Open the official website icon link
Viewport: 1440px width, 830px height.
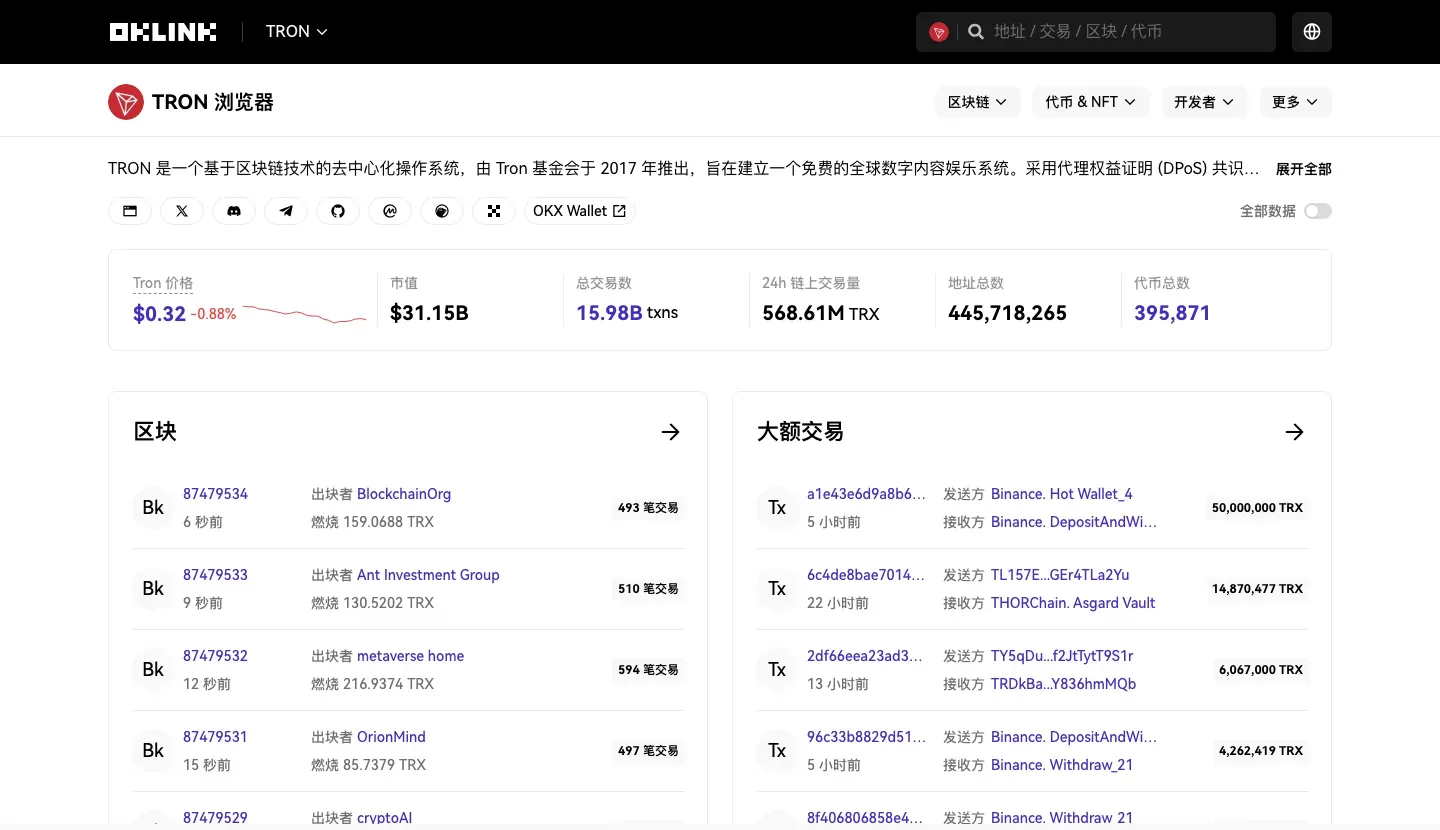point(130,211)
